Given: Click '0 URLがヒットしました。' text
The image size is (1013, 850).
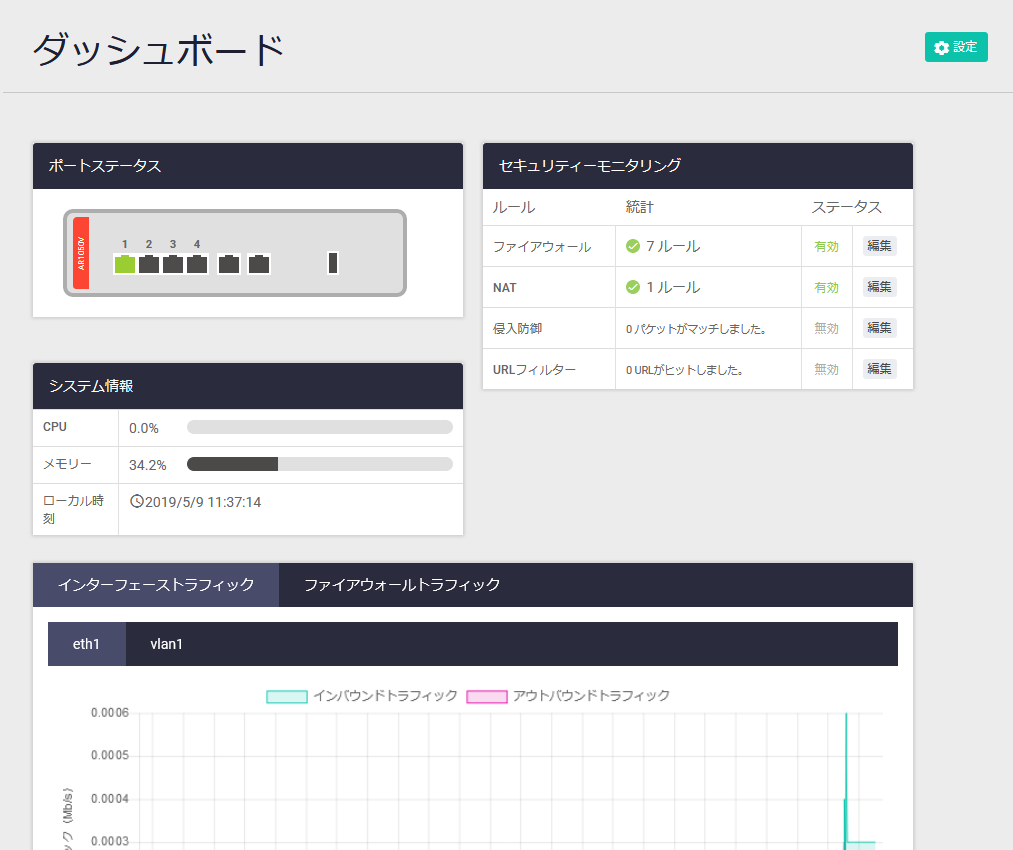Looking at the screenshot, I should coord(684,369).
